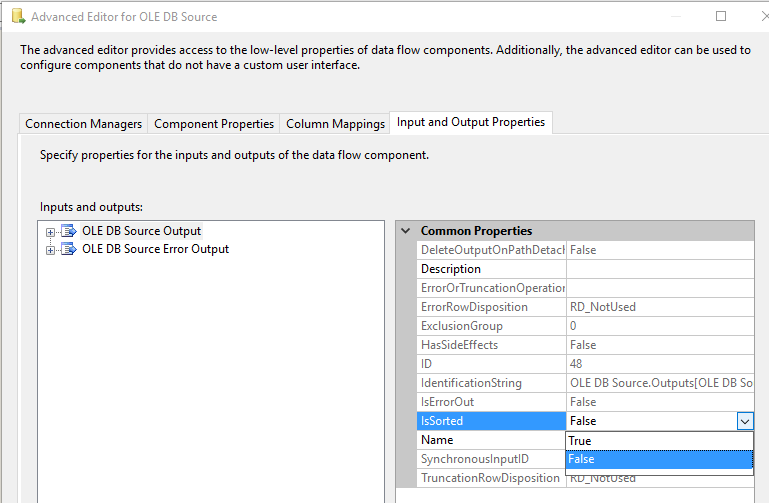The height and width of the screenshot is (503, 769).
Task: Select the Input and Output Properties tab
Action: pos(471,122)
